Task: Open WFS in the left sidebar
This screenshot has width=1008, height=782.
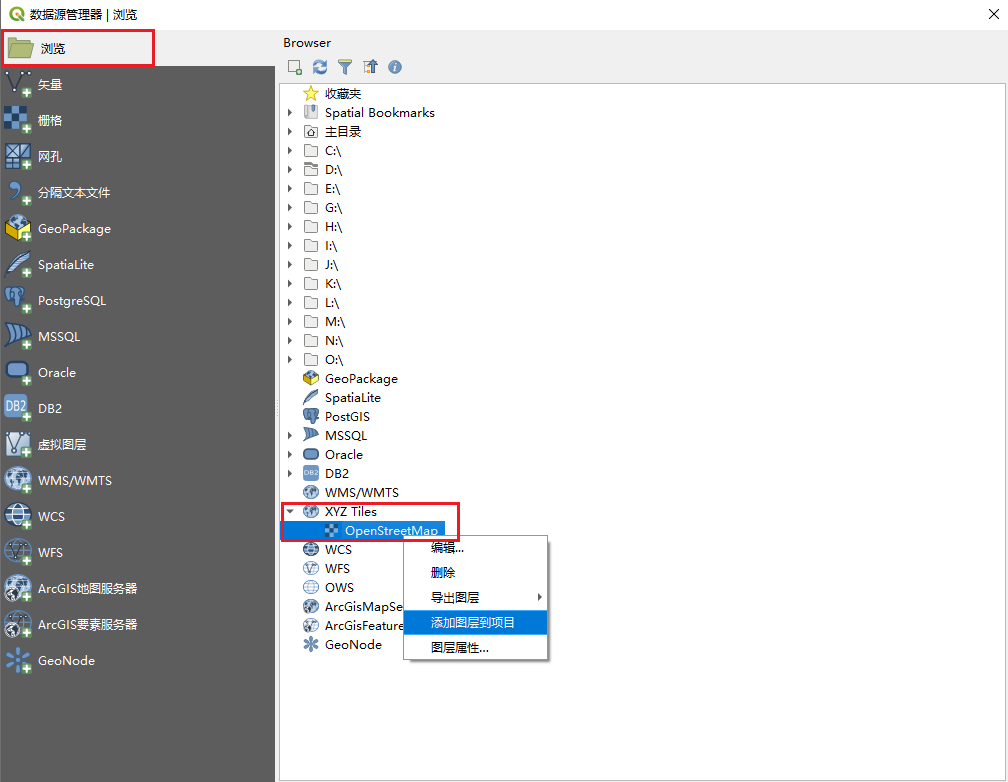Action: (x=138, y=552)
